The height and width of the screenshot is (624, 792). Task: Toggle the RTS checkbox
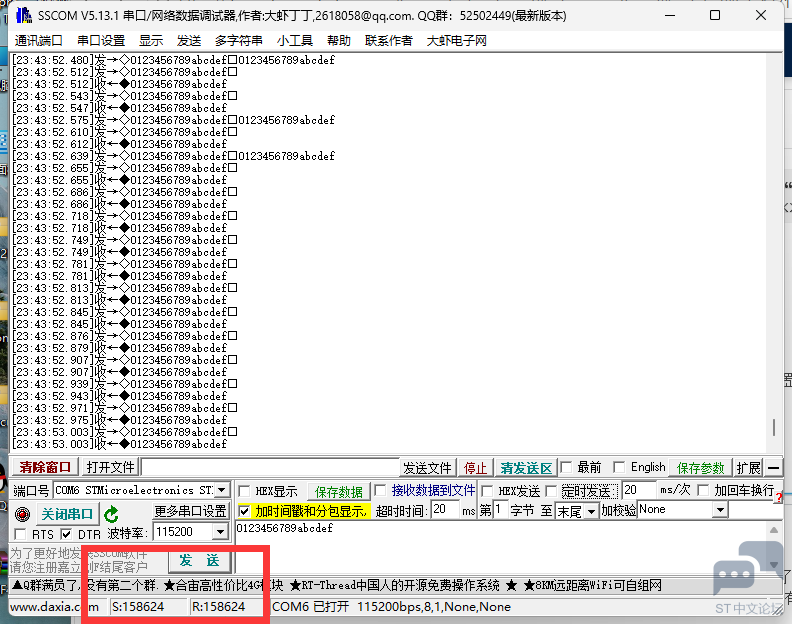20,534
